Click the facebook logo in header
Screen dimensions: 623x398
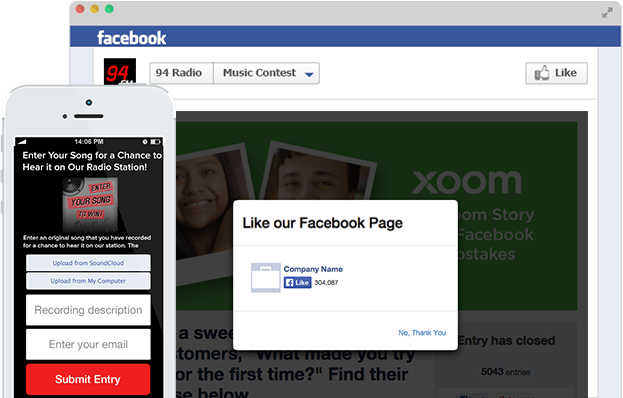132,38
